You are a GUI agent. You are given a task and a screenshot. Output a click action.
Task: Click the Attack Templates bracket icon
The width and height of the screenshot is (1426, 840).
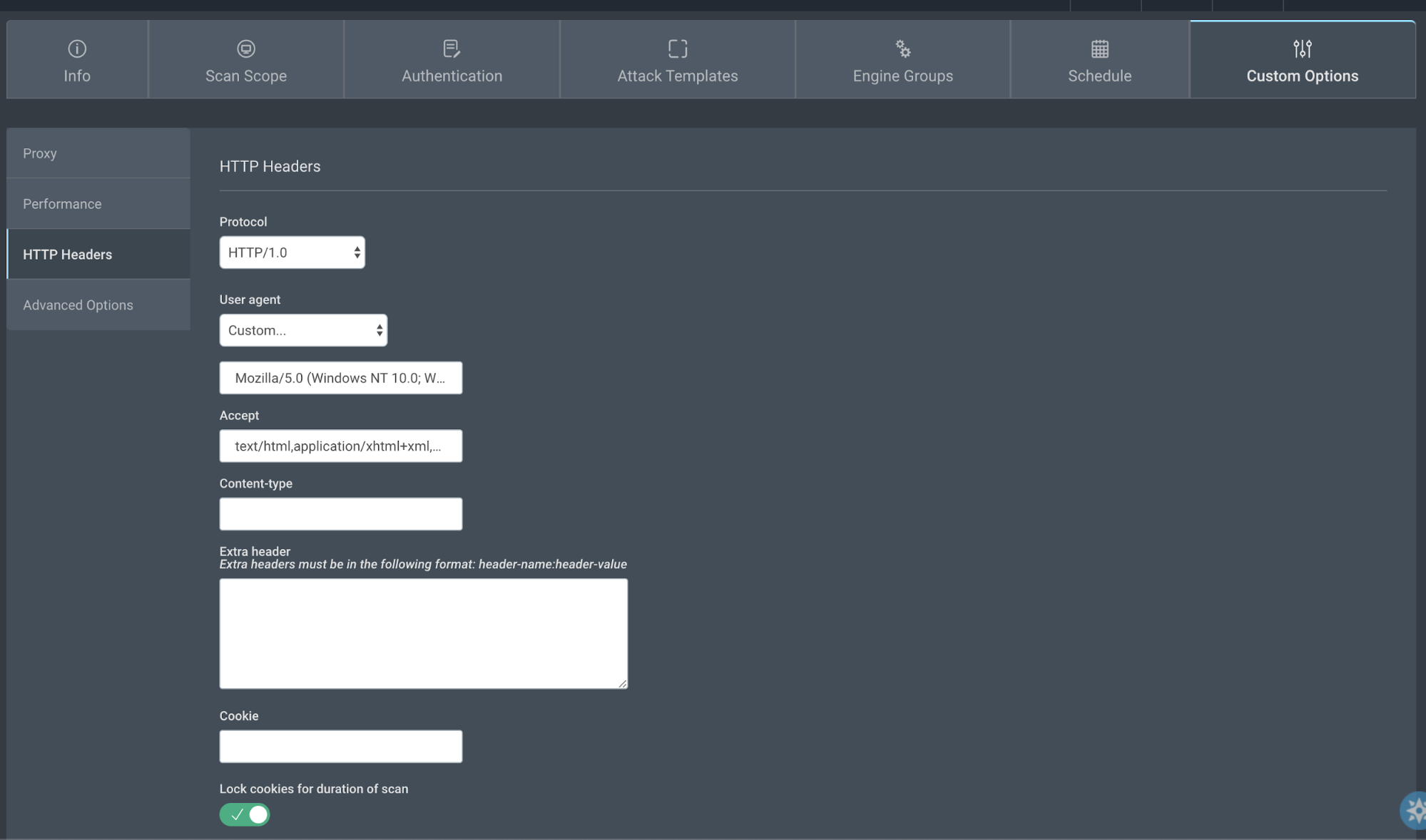[x=677, y=48]
